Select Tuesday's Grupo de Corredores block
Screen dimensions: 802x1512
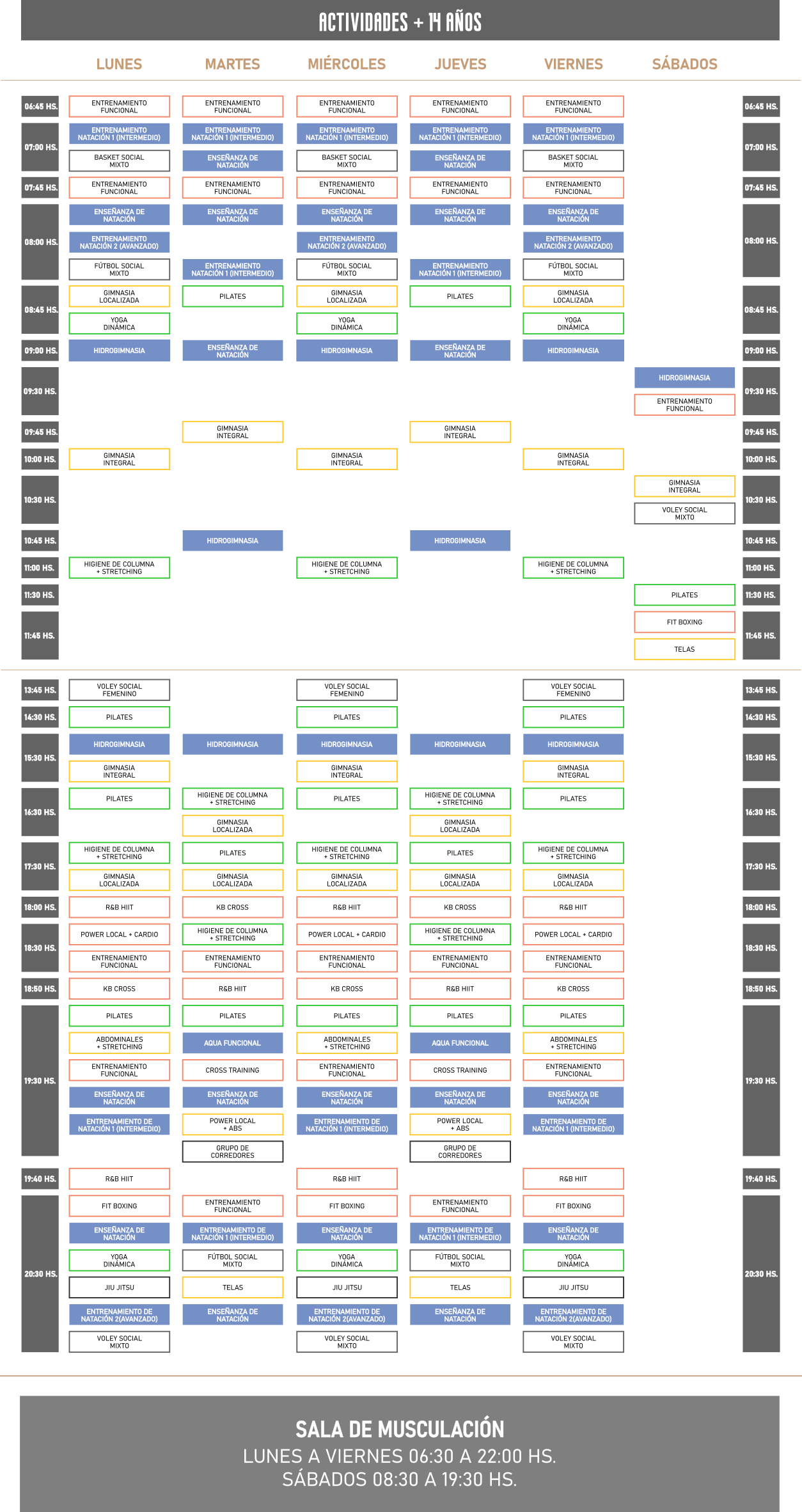pos(233,1152)
